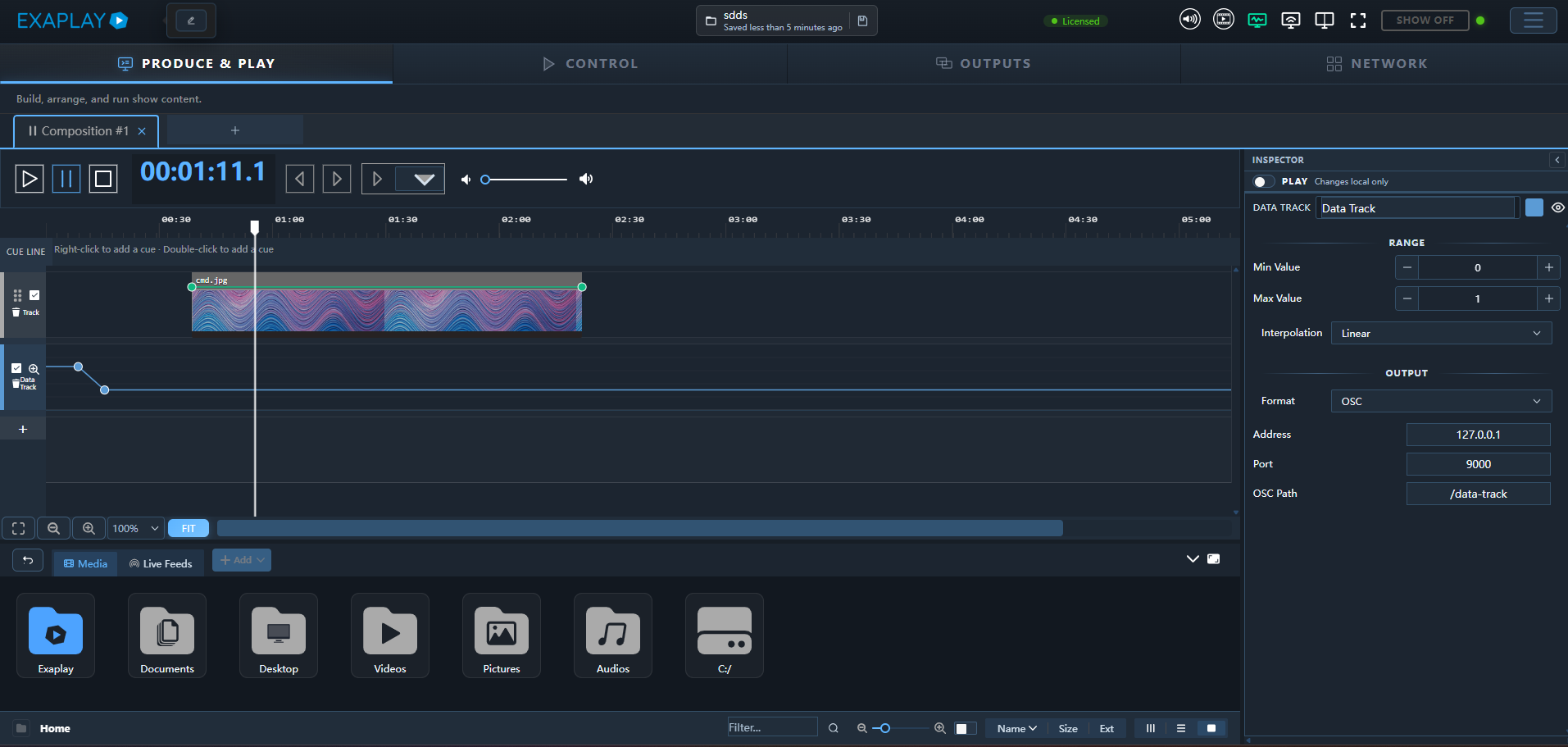Add a new track with the plus button
Image resolution: width=1568 pixels, height=747 pixels.
click(23, 429)
